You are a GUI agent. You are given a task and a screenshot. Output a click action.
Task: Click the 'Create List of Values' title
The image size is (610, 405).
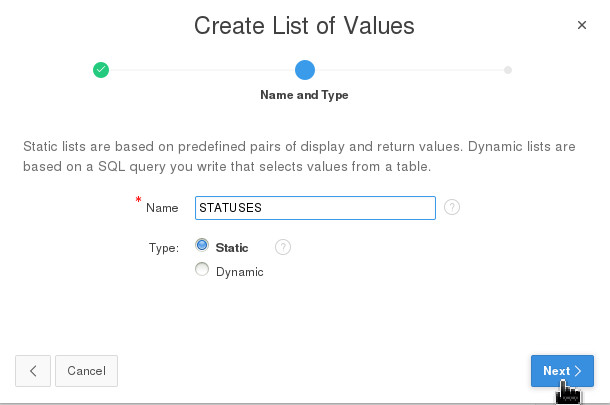click(x=304, y=25)
